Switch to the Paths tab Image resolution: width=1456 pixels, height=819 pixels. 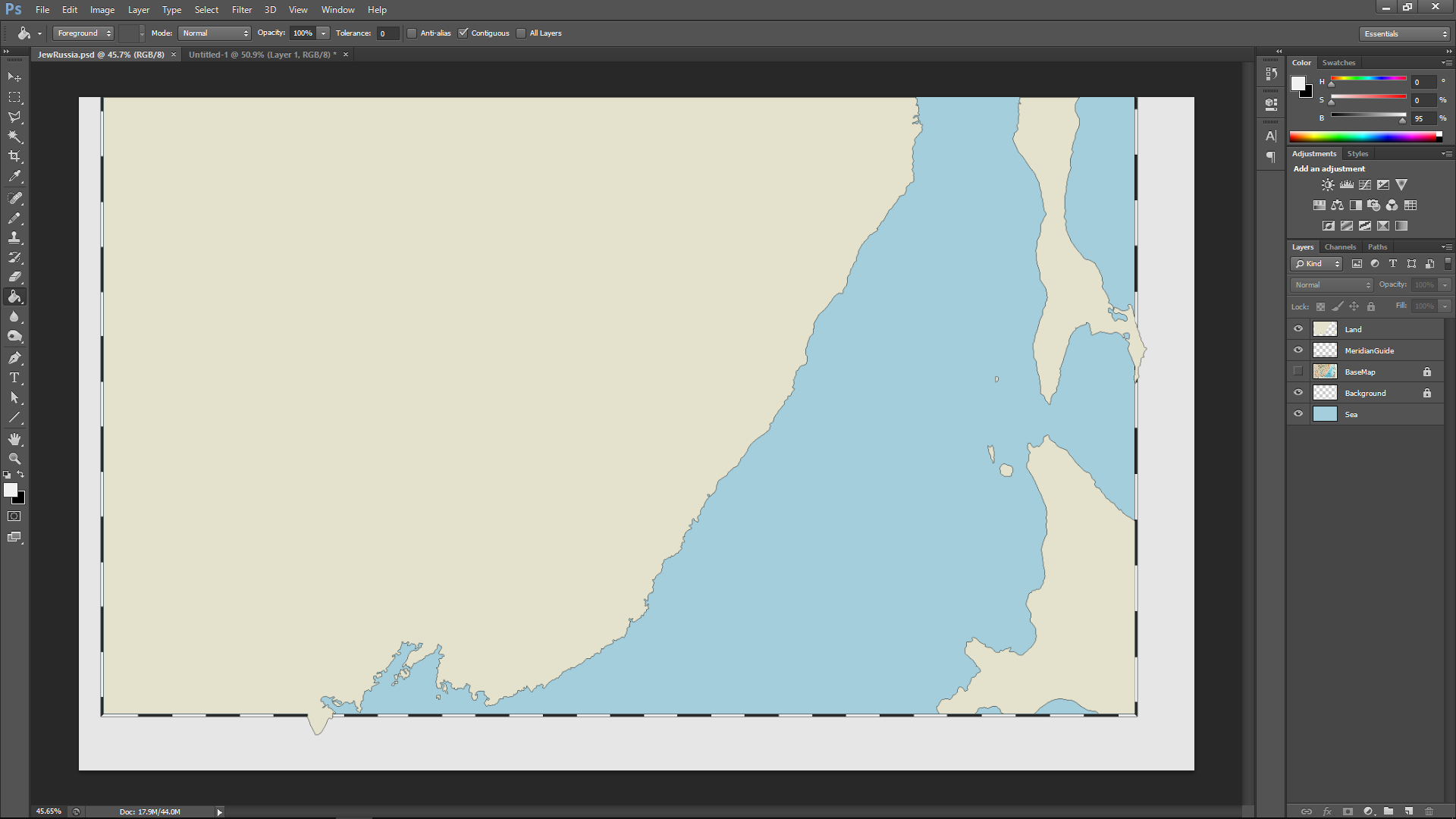click(1377, 247)
